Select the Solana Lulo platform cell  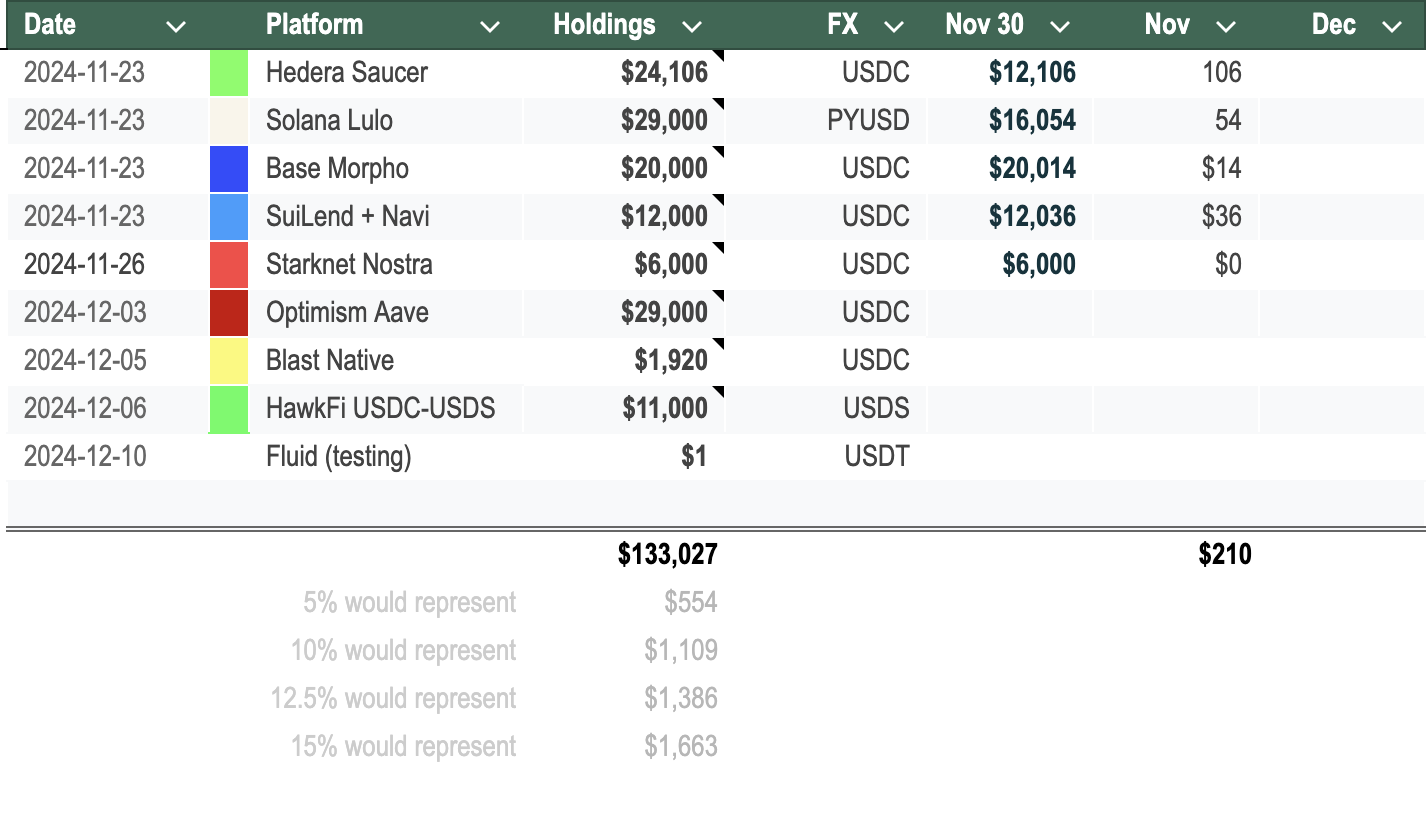point(385,120)
